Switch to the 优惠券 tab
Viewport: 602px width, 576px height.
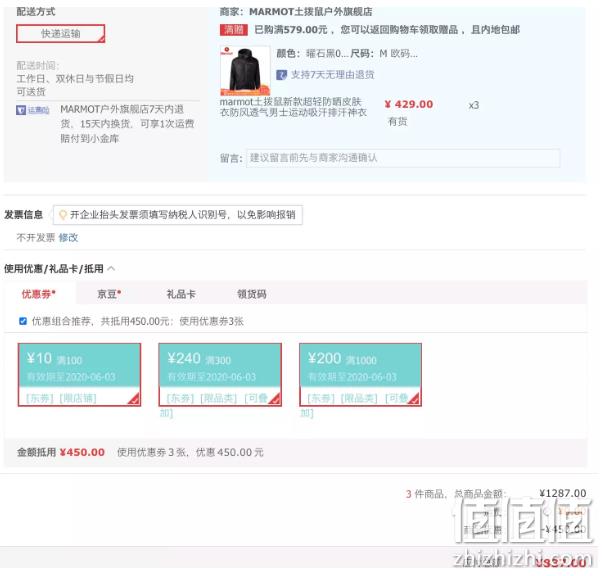click(39, 294)
